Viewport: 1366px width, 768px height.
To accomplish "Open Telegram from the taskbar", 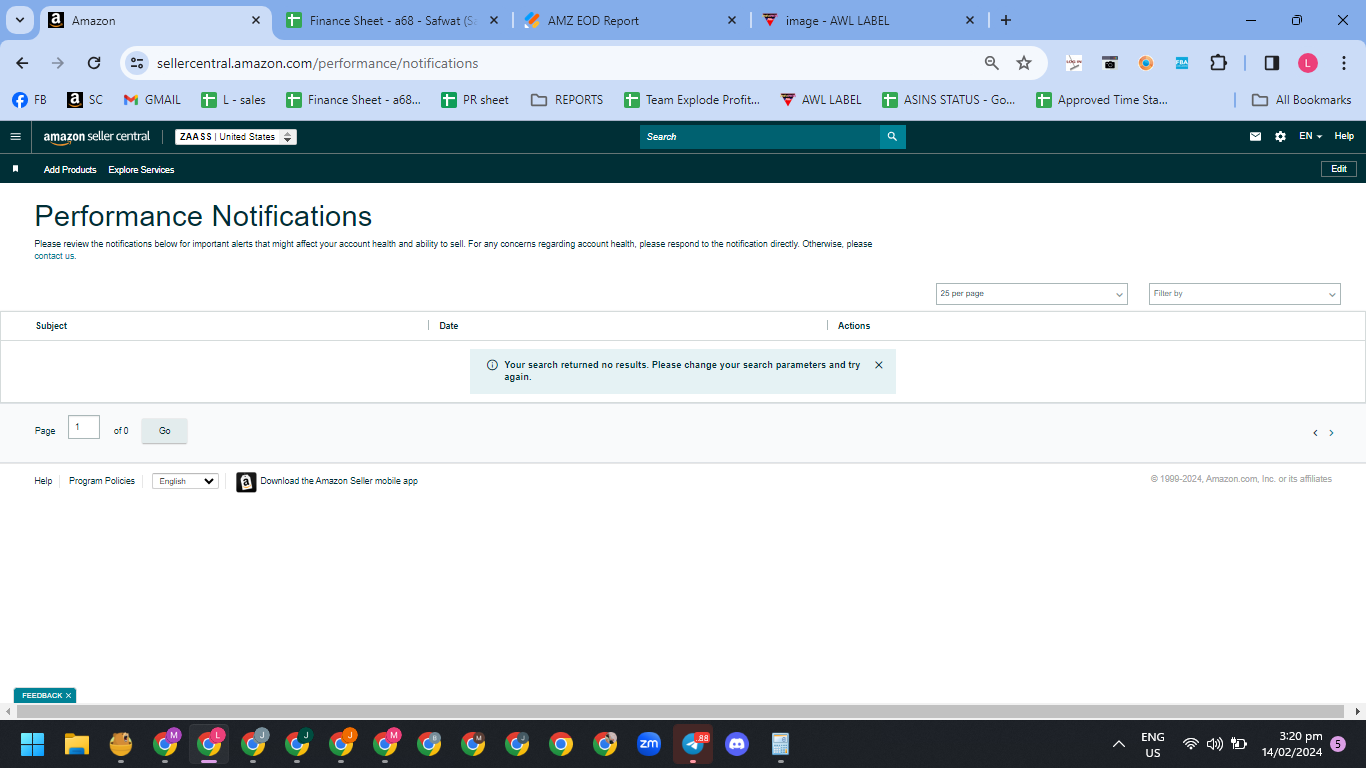I will coord(693,744).
